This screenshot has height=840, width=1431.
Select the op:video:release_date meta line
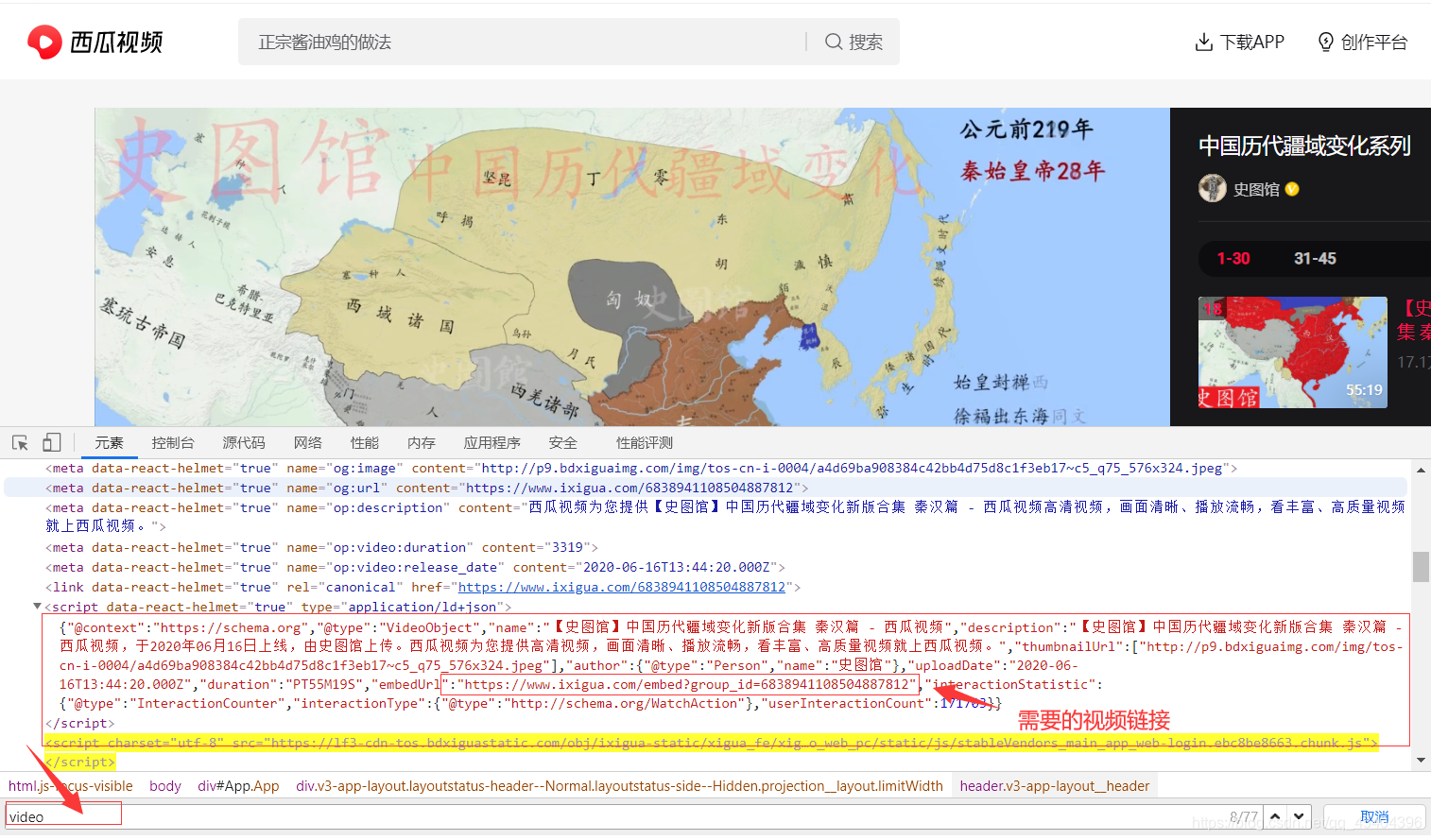coord(415,567)
